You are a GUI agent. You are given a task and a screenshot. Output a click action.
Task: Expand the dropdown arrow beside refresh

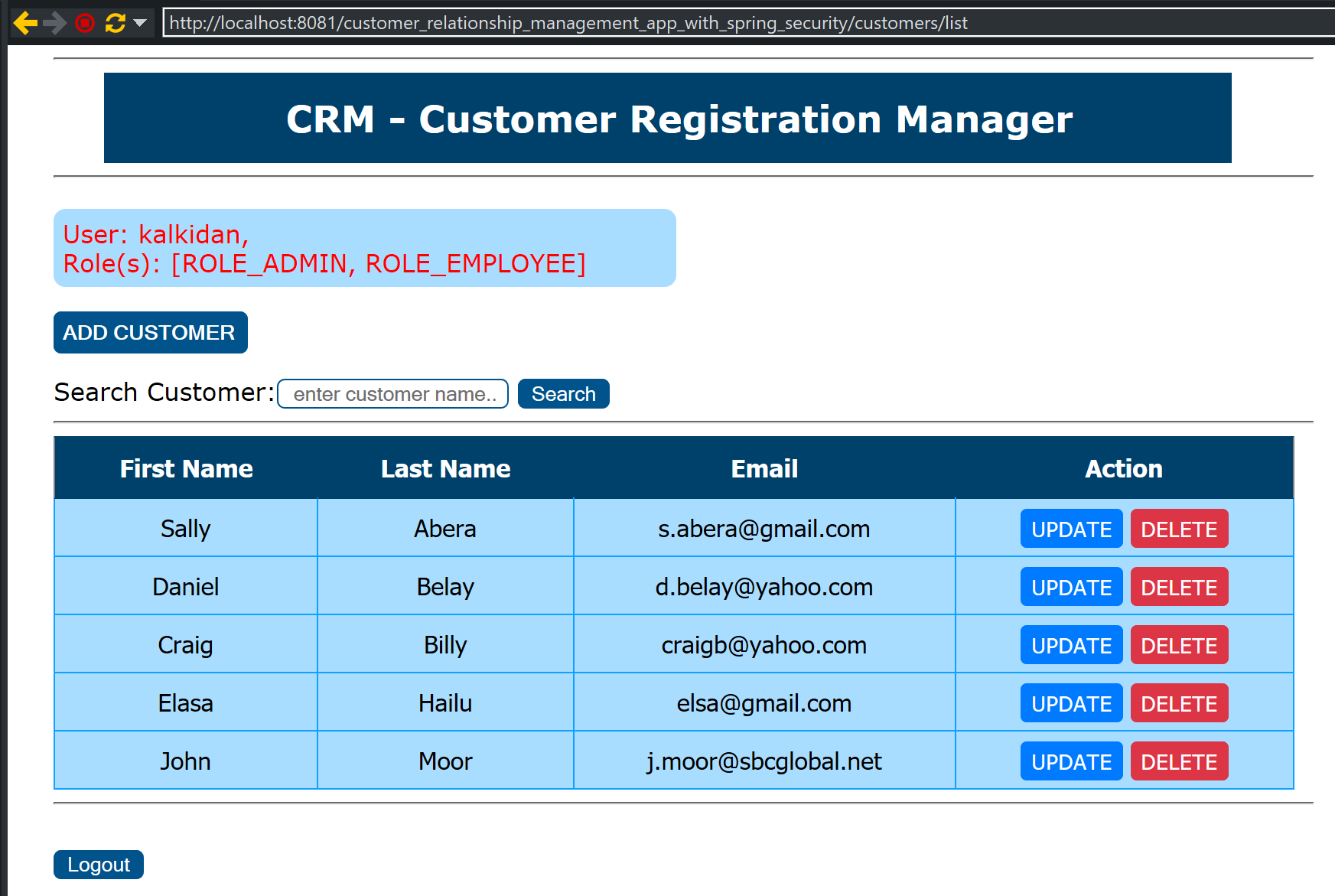click(140, 23)
